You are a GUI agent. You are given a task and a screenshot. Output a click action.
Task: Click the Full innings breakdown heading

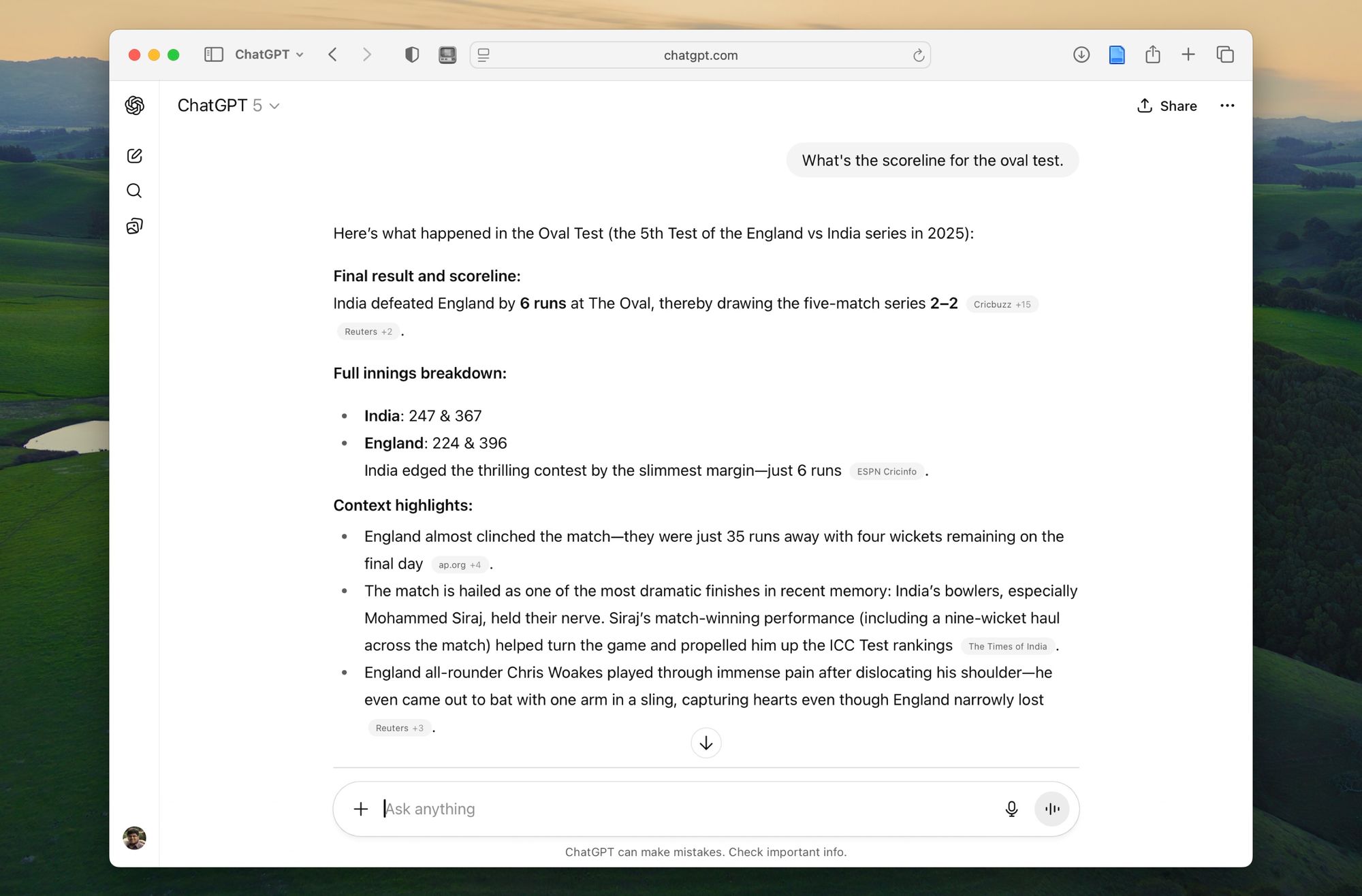420,373
